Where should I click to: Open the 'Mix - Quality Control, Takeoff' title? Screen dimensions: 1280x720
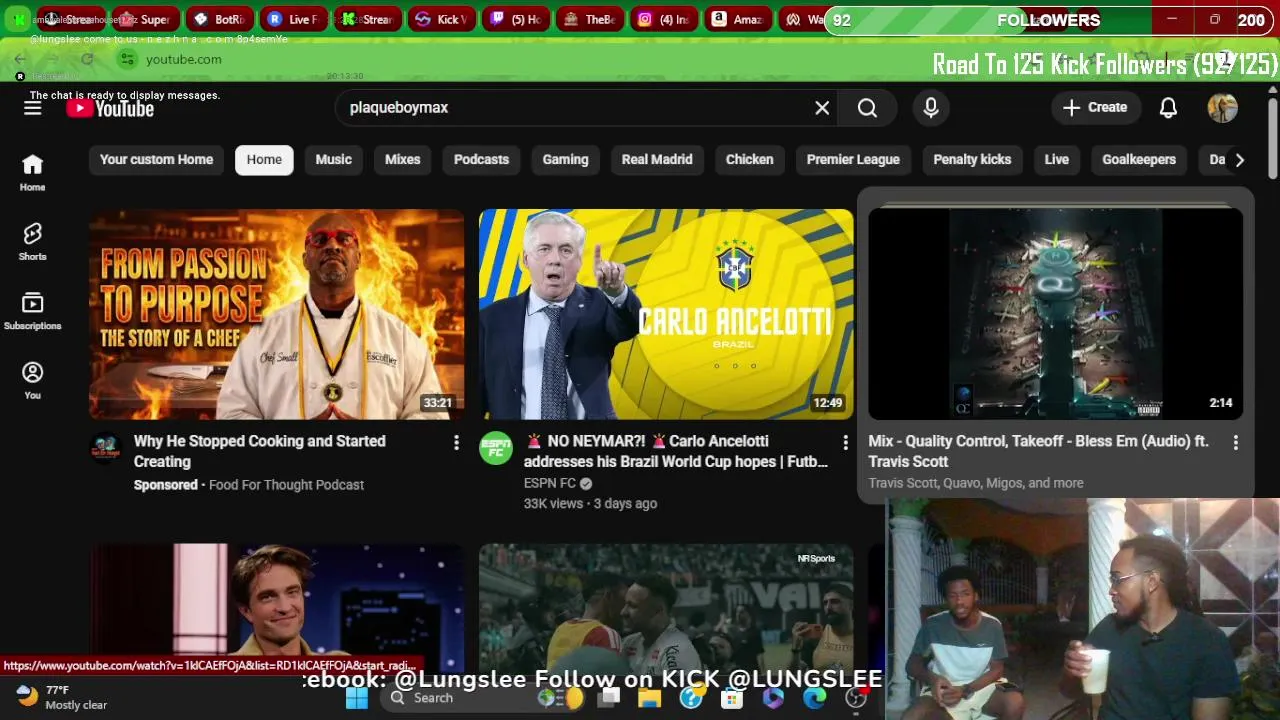(1038, 451)
